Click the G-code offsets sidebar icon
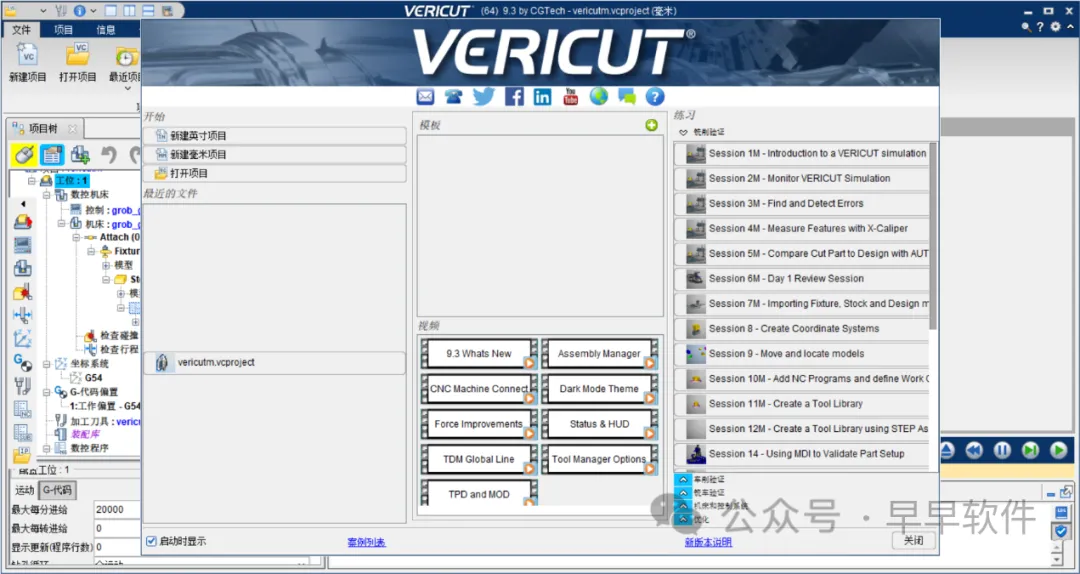 click(x=22, y=362)
